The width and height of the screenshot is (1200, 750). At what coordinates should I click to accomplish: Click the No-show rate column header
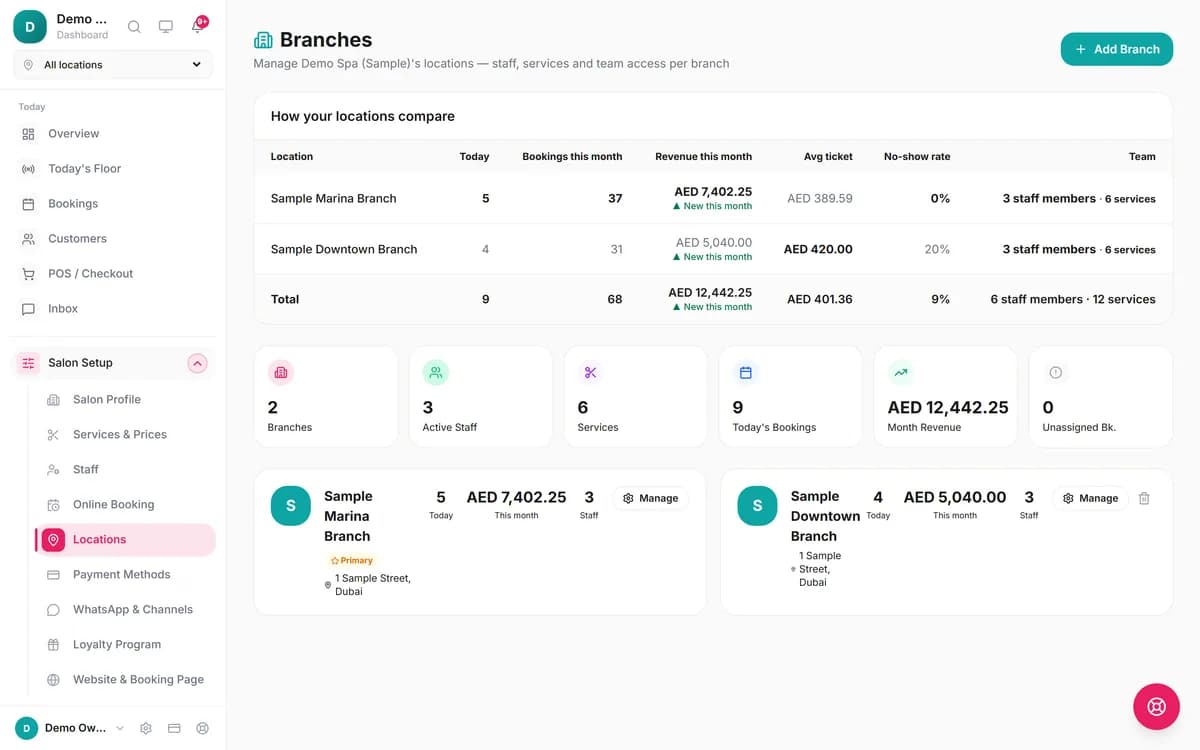[917, 157]
